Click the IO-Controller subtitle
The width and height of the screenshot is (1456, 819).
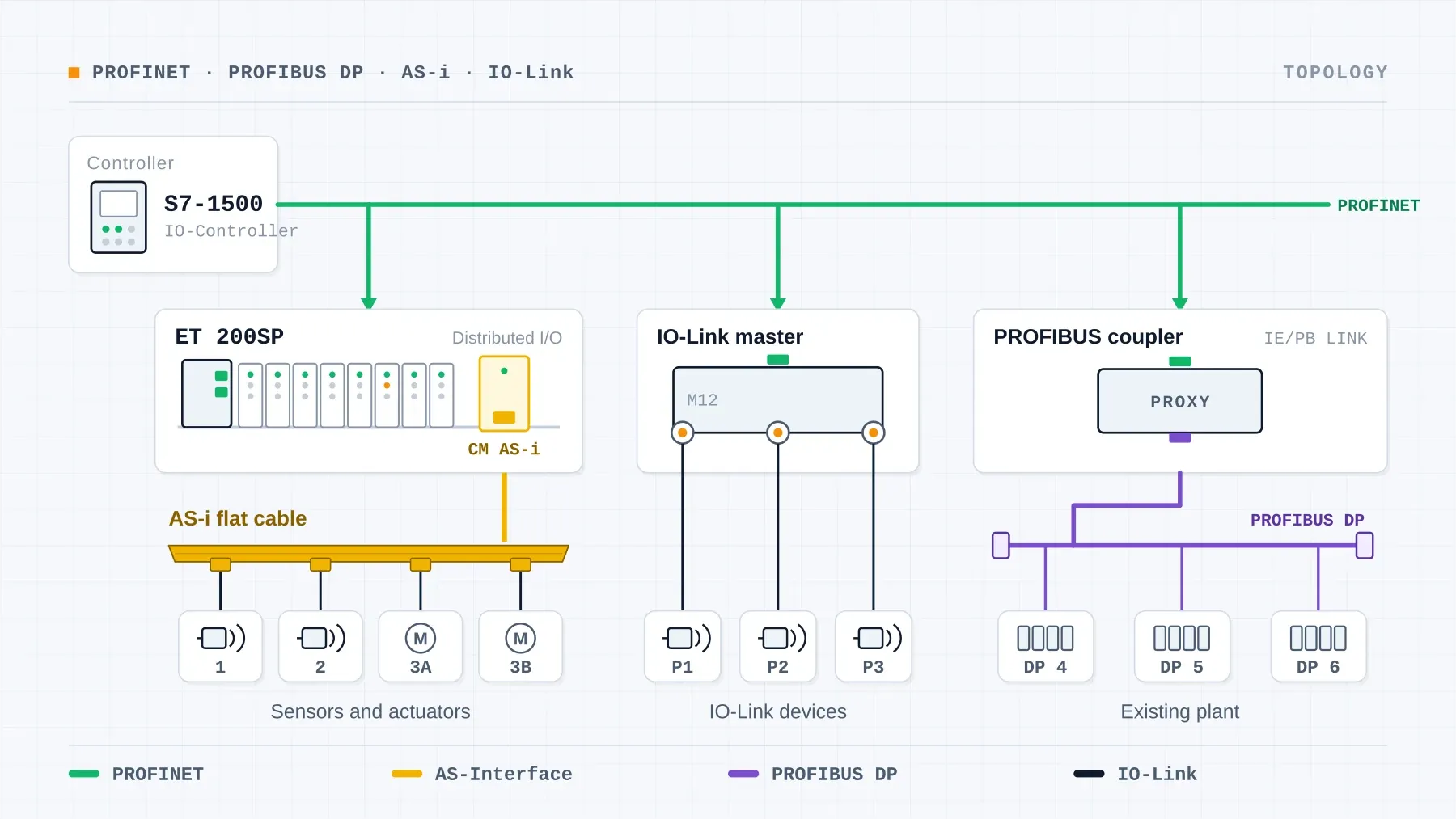pos(231,231)
